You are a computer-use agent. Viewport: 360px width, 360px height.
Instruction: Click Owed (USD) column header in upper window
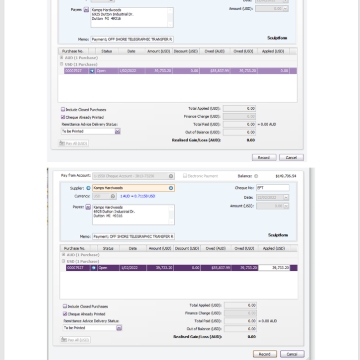(x=243, y=51)
